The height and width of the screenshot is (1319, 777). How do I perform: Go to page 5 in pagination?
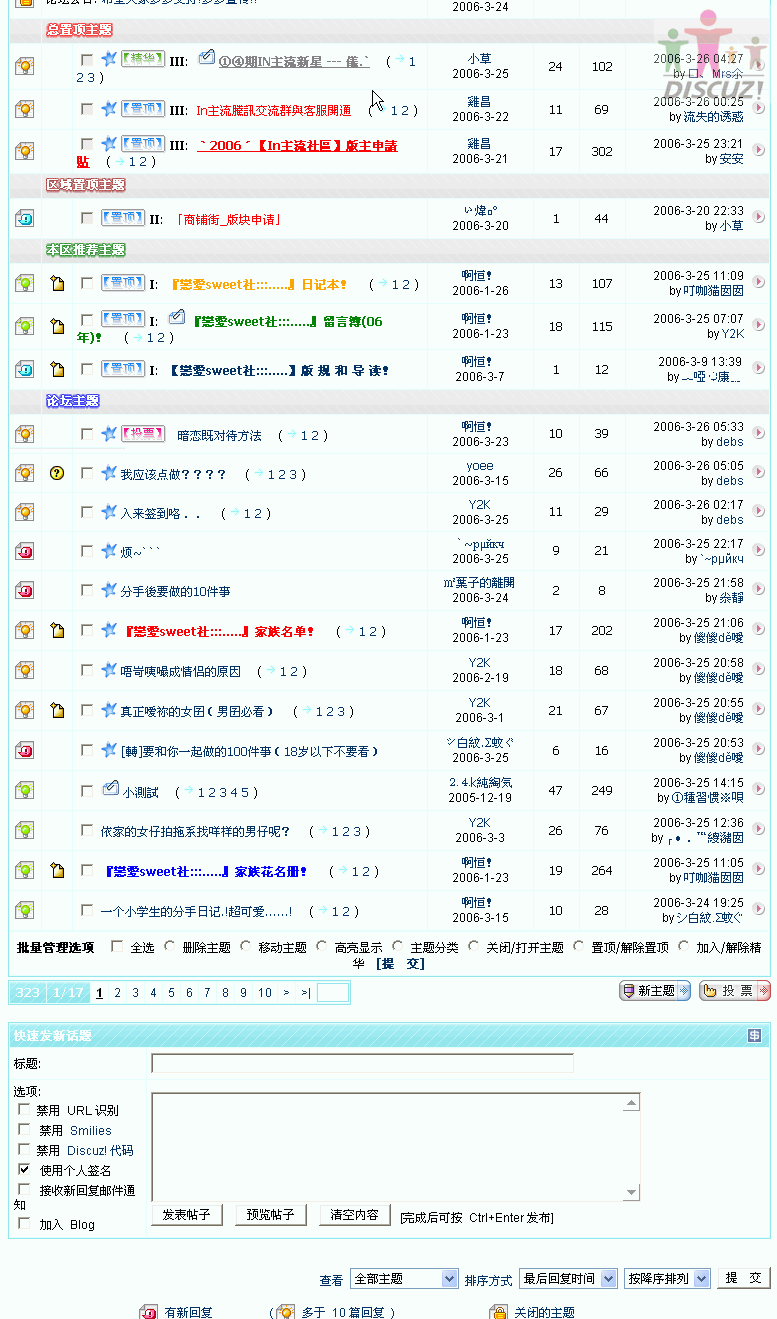(171, 993)
